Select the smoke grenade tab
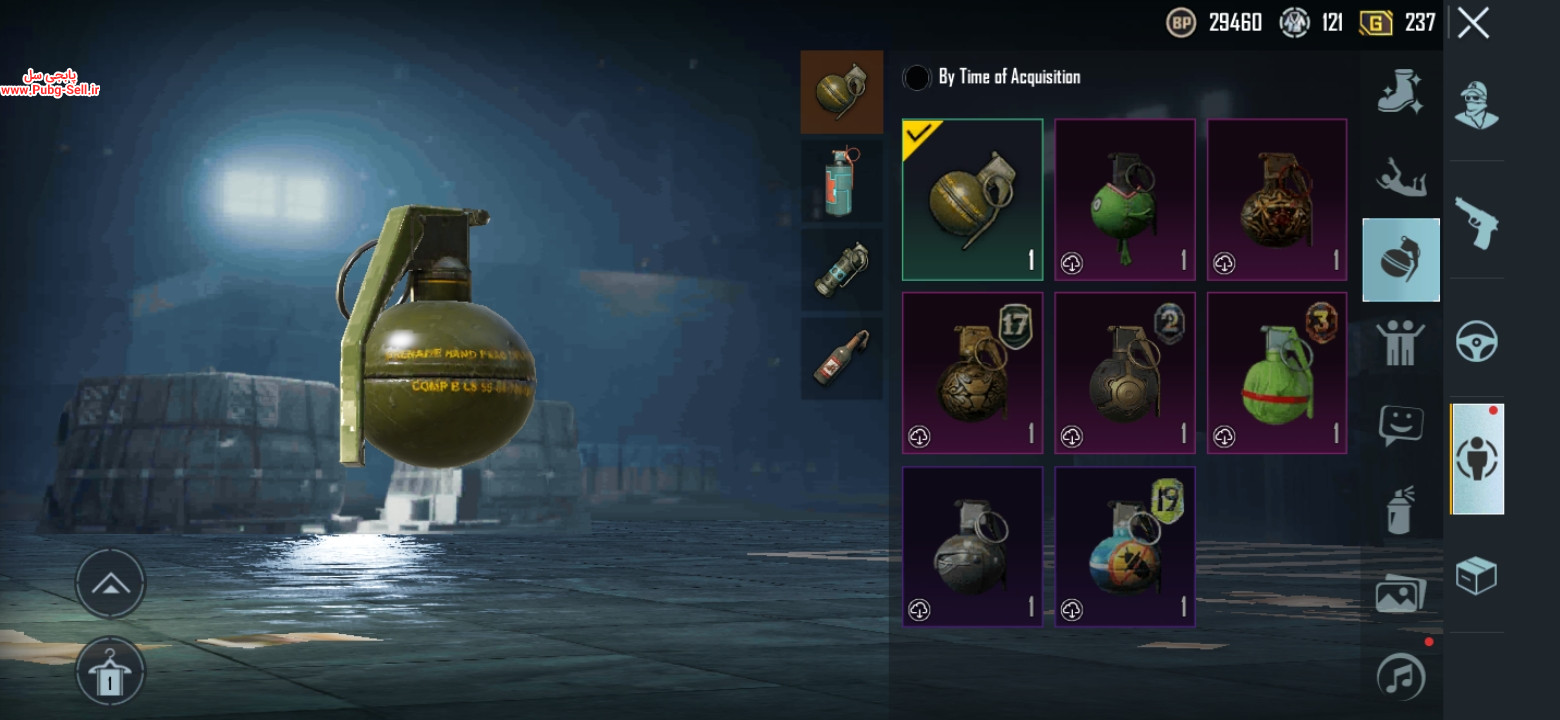This screenshot has height=720, width=1560. tap(842, 182)
